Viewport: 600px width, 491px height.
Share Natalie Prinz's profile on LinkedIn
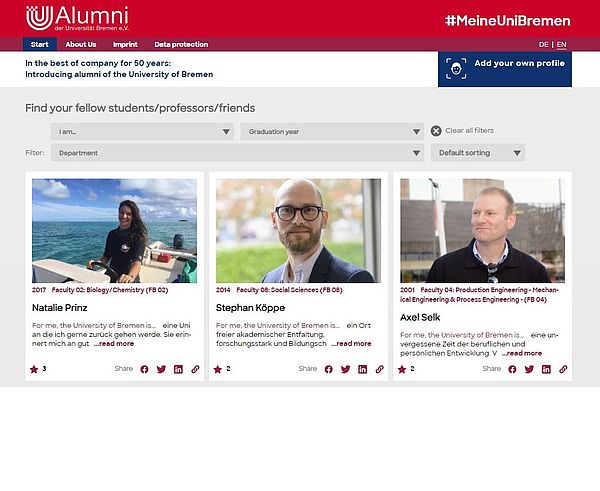coord(178,369)
